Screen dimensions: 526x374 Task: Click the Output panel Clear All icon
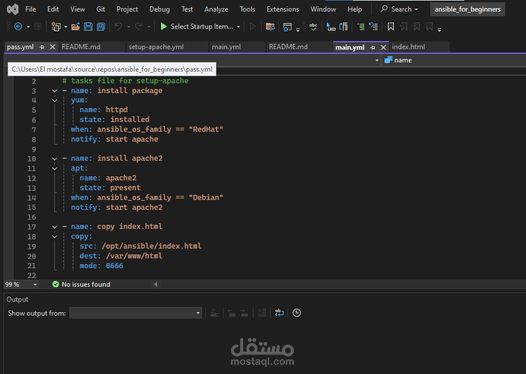pyautogui.click(x=262, y=313)
